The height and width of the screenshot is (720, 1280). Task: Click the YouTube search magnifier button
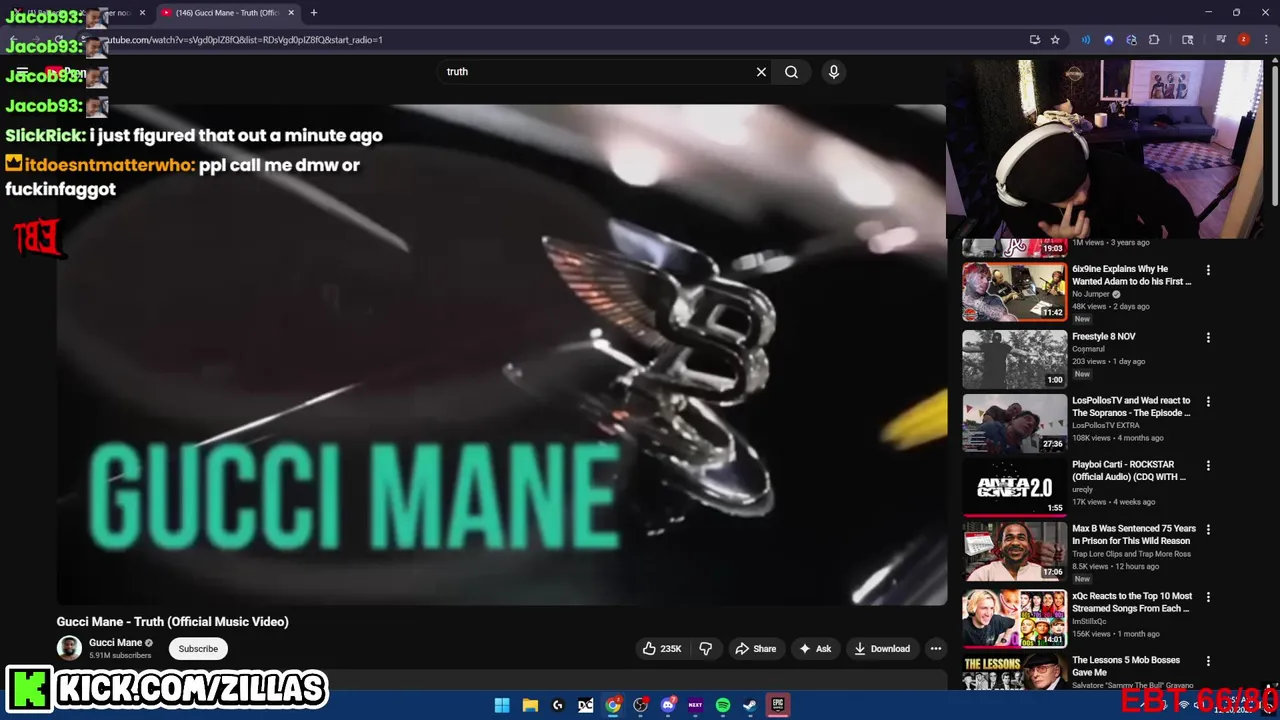[791, 72]
